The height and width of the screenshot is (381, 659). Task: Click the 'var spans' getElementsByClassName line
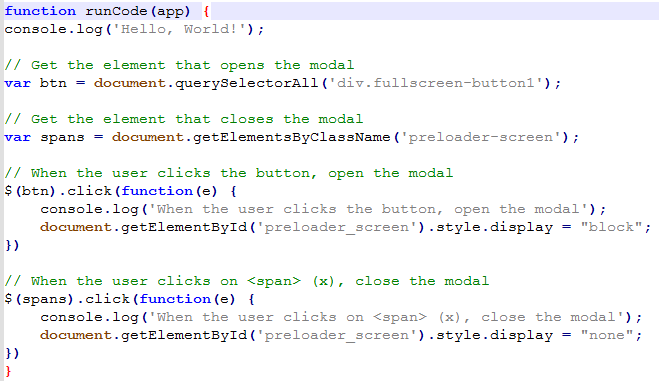291,137
